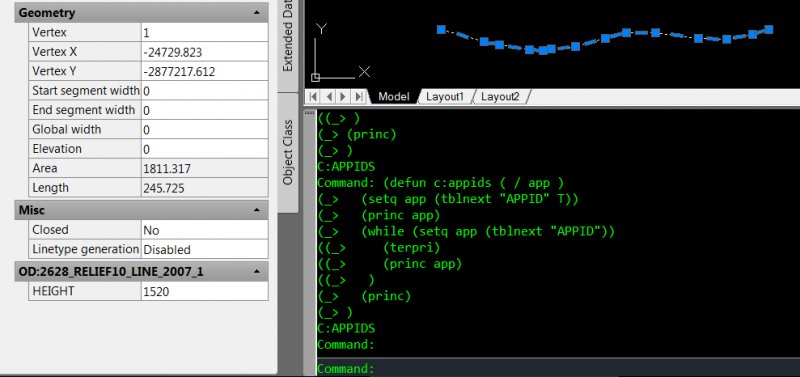Collapse the Misc section arrow
This screenshot has width=800, height=377.
(x=257, y=210)
